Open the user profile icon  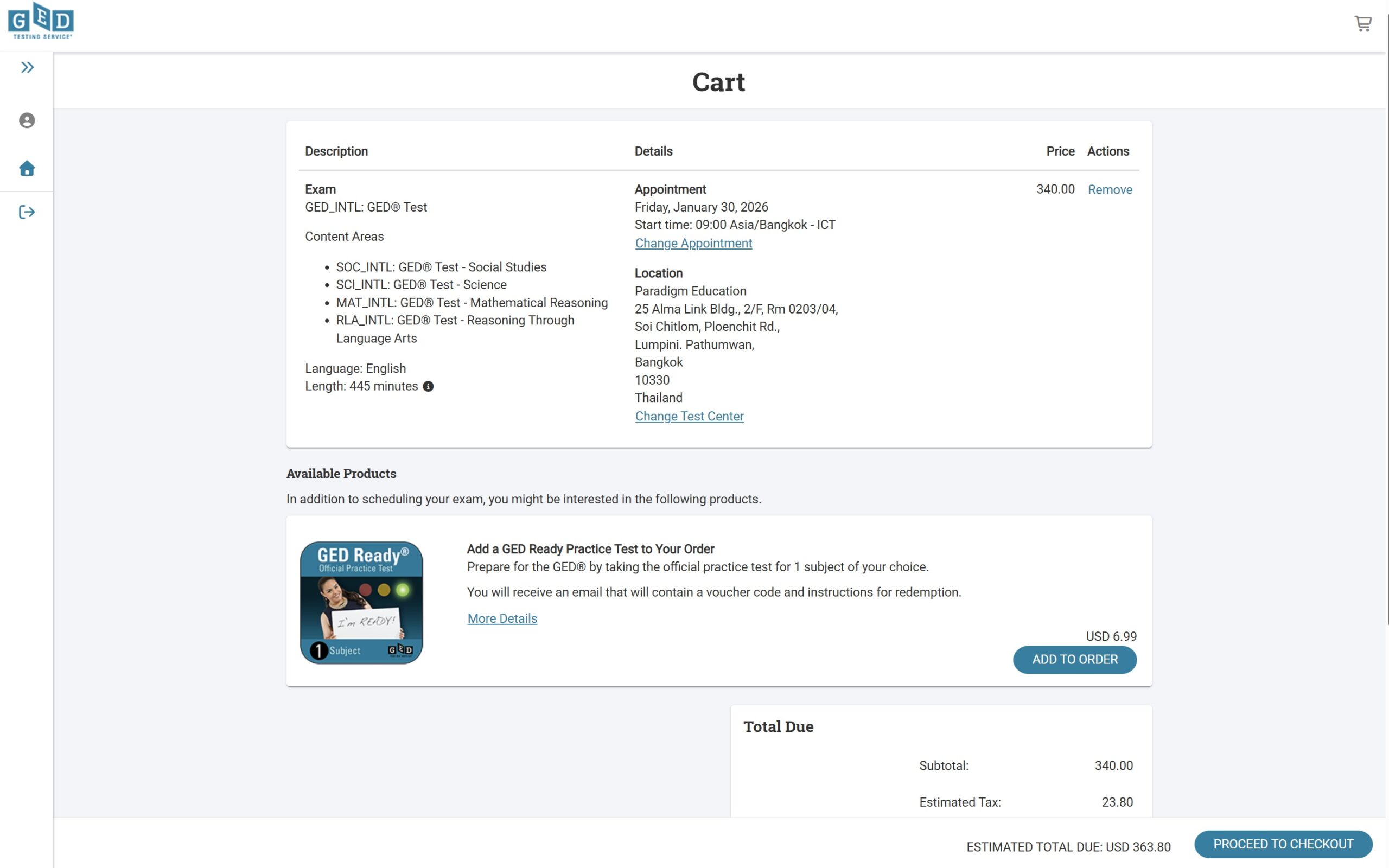click(x=27, y=120)
